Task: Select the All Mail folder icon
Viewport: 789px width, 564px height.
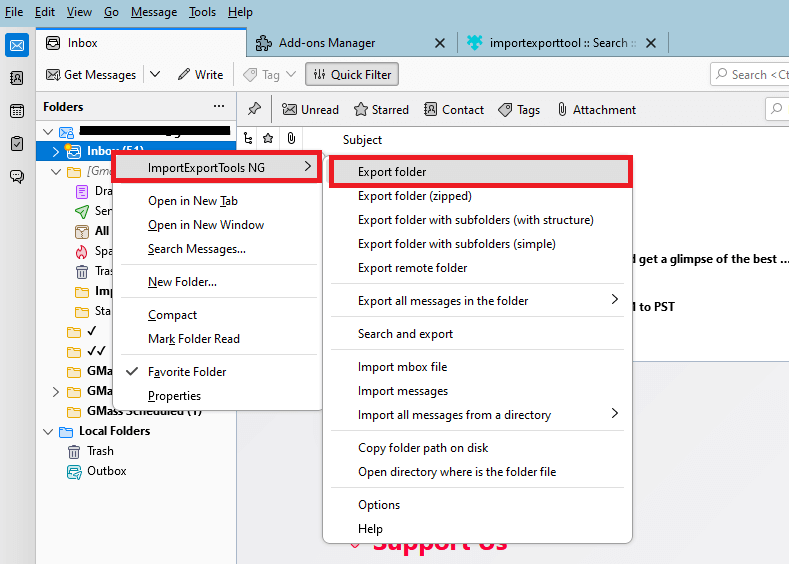Action: pyautogui.click(x=82, y=231)
